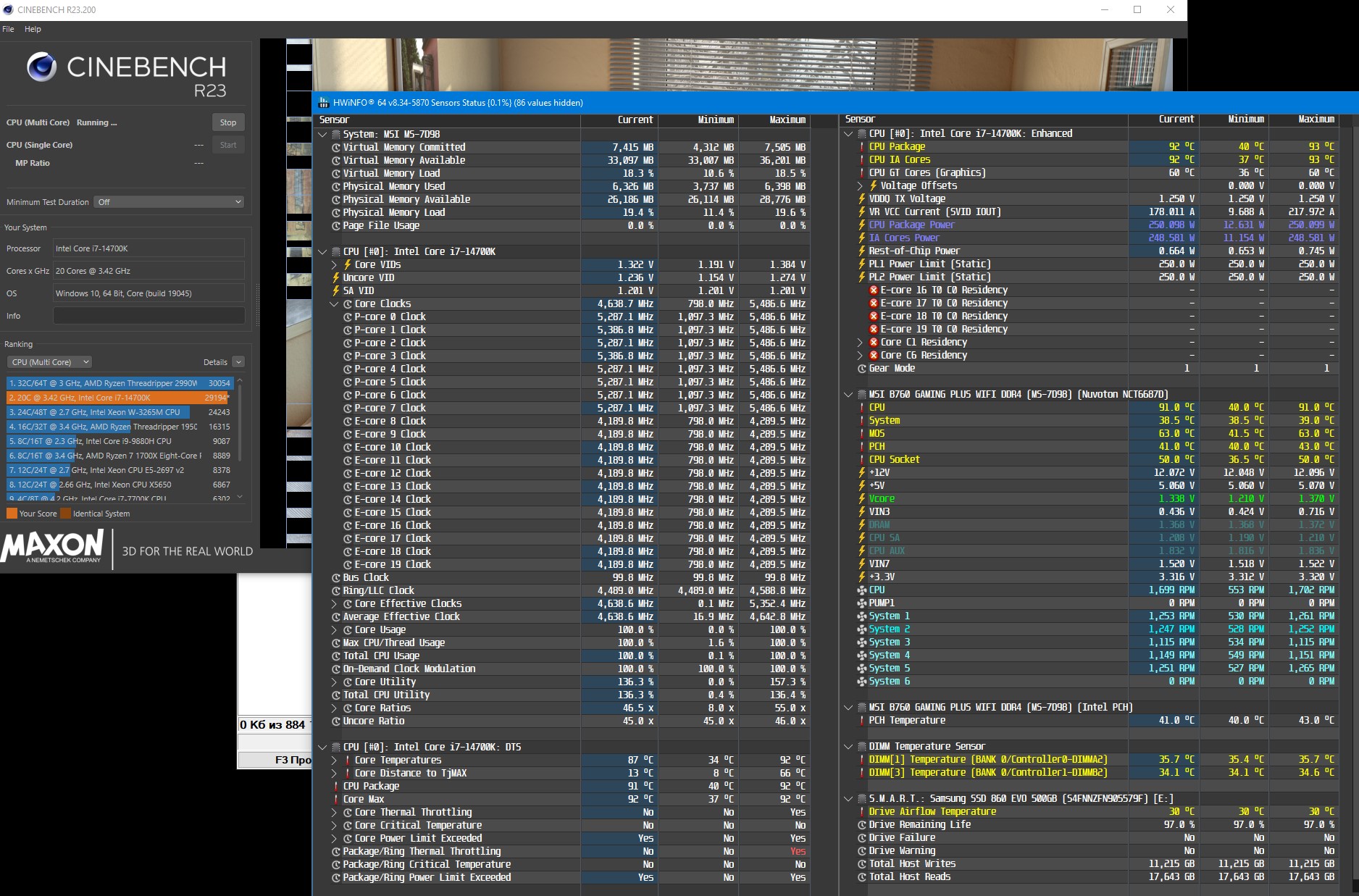
Task: Select the Xeon W-3265M ranking entry
Action: click(120, 412)
